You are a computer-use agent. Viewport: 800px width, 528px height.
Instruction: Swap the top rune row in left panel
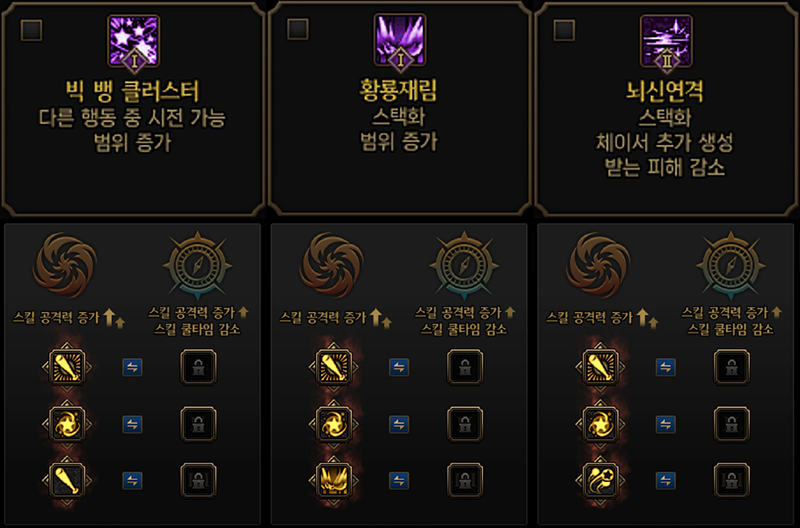coord(133,367)
